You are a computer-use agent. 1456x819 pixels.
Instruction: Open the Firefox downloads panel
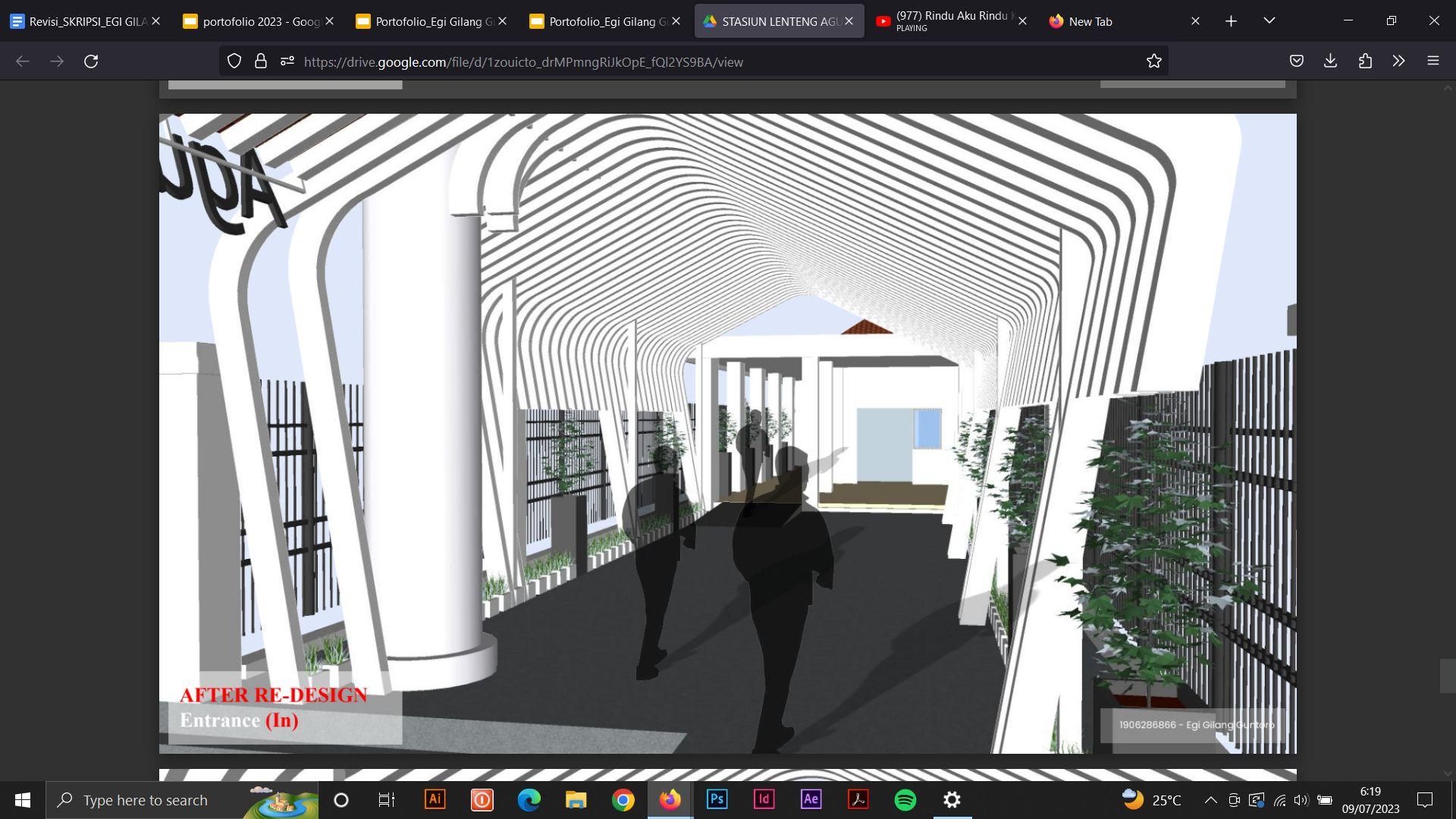1330,61
